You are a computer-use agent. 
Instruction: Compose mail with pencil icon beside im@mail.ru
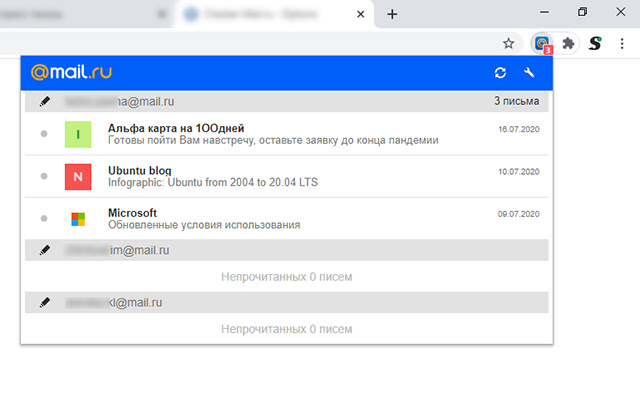45,250
